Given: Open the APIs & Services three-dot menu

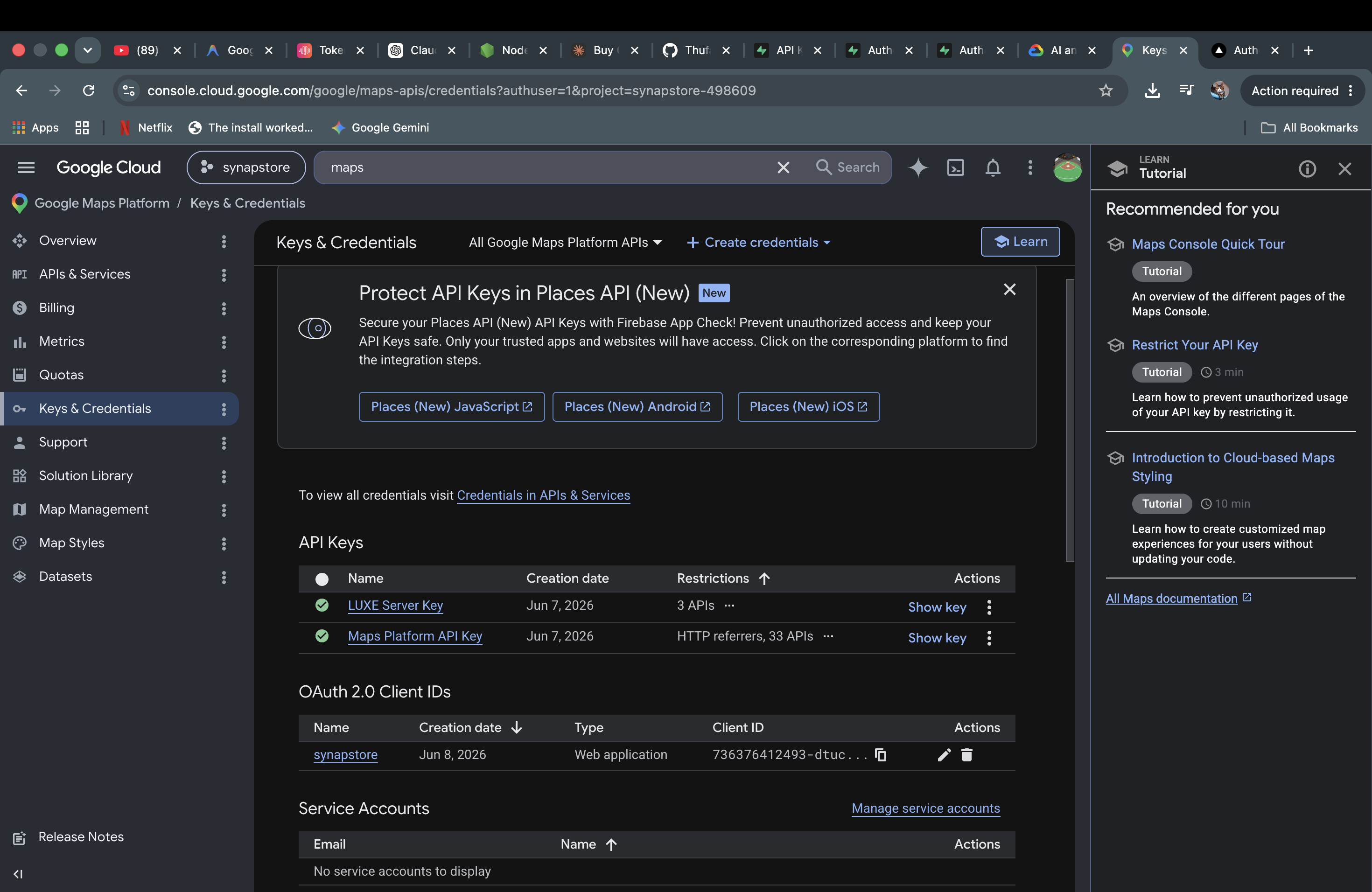Looking at the screenshot, I should (224, 275).
